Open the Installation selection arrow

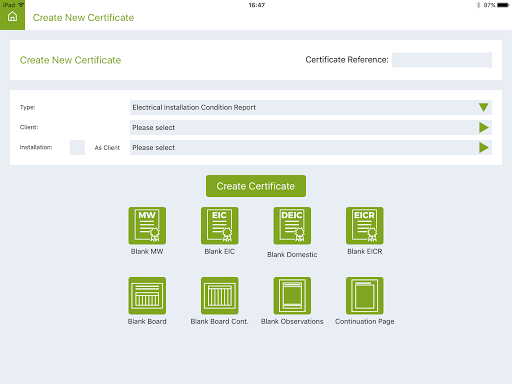[484, 147]
